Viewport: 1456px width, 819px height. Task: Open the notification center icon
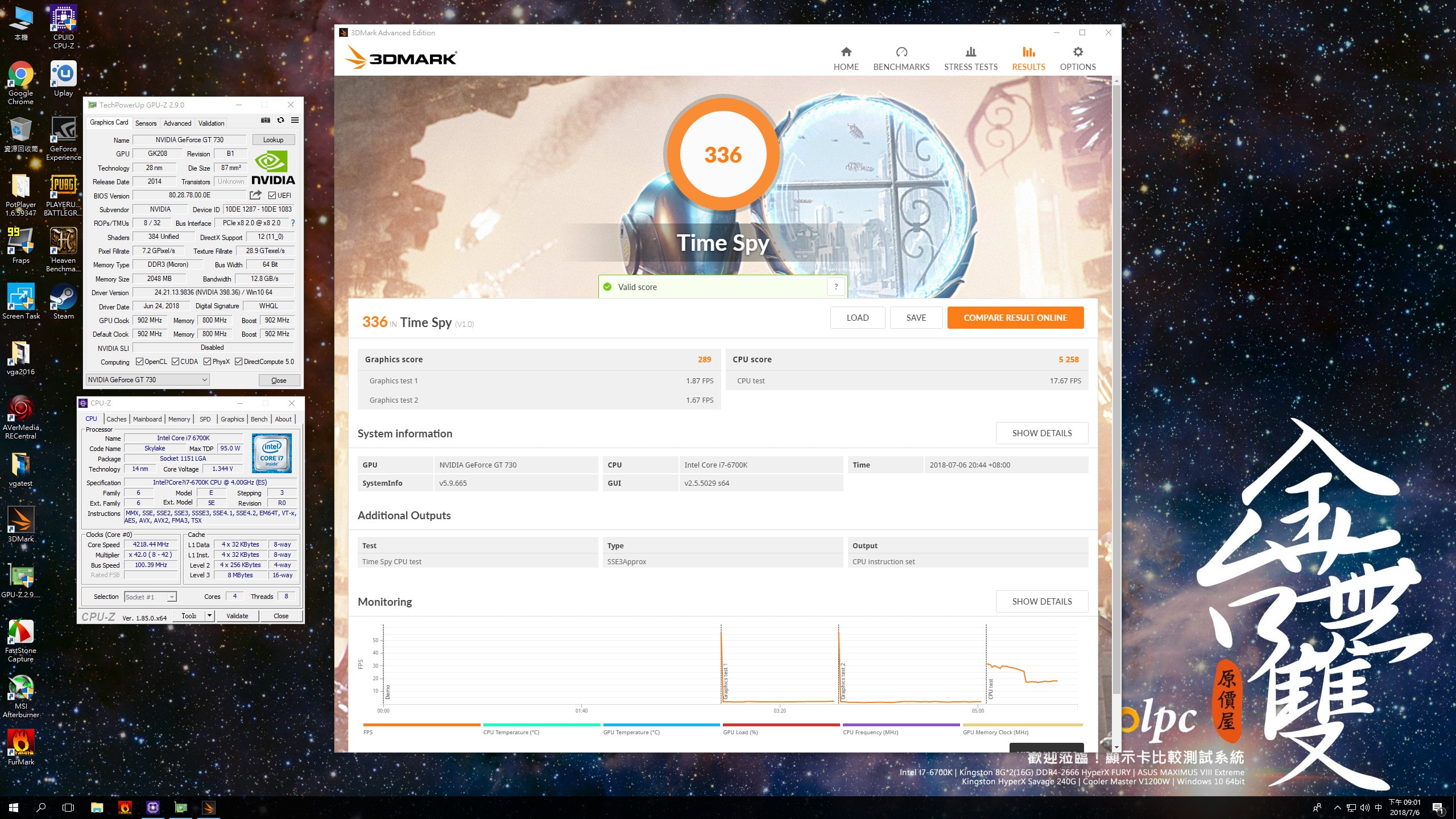coord(1437,808)
